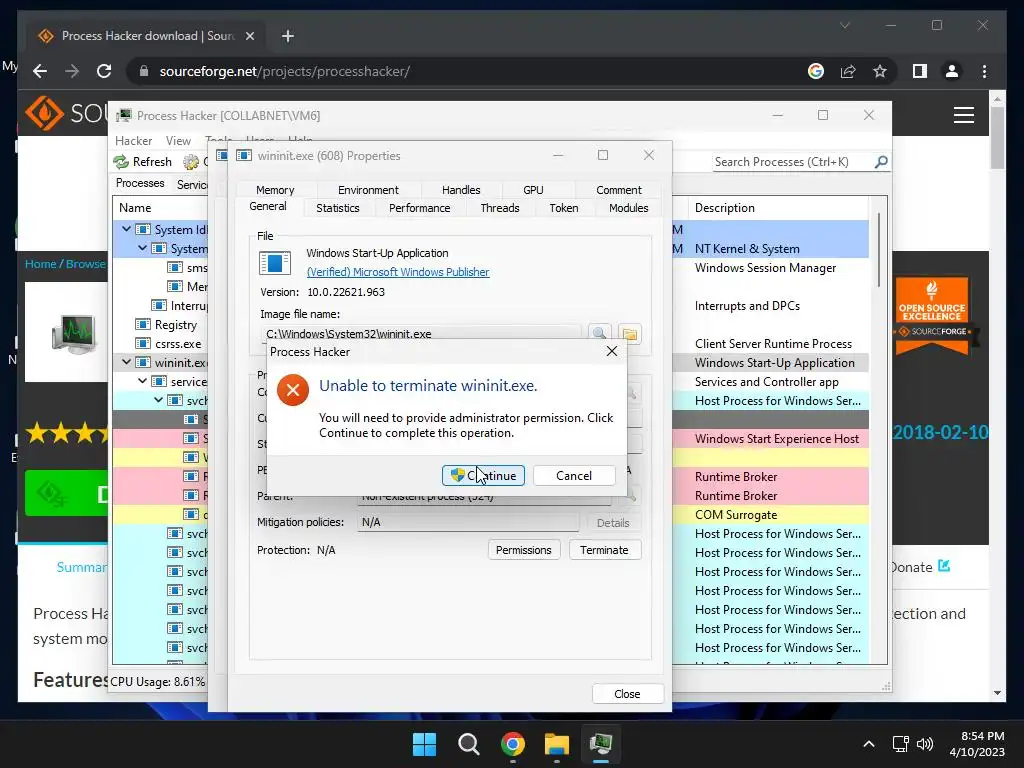Focus the Search Processes field
The image size is (1024, 768).
click(793, 162)
